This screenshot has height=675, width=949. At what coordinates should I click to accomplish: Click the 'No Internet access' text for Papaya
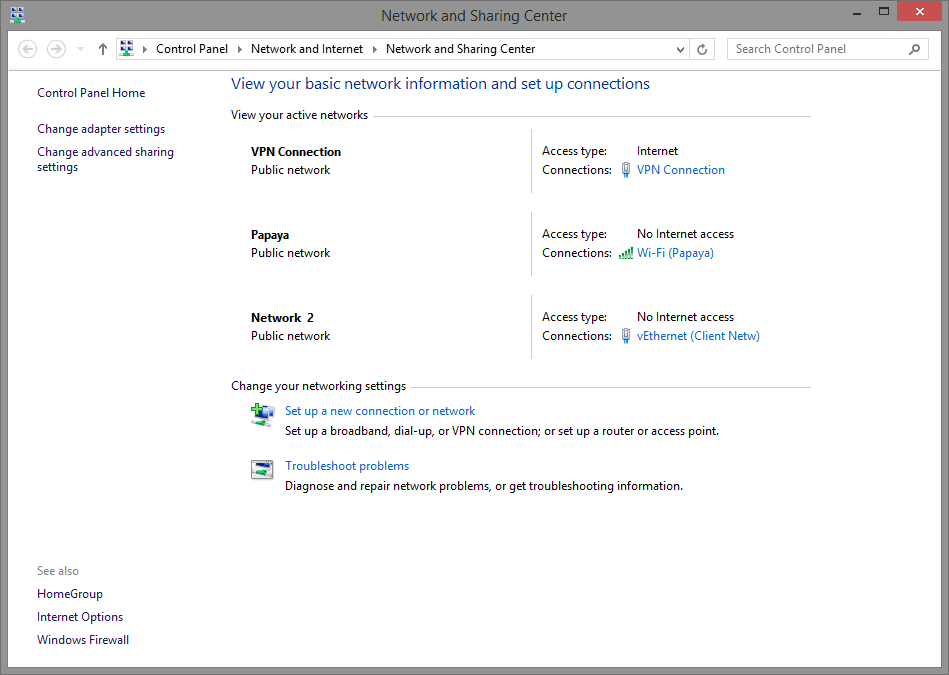(x=685, y=234)
